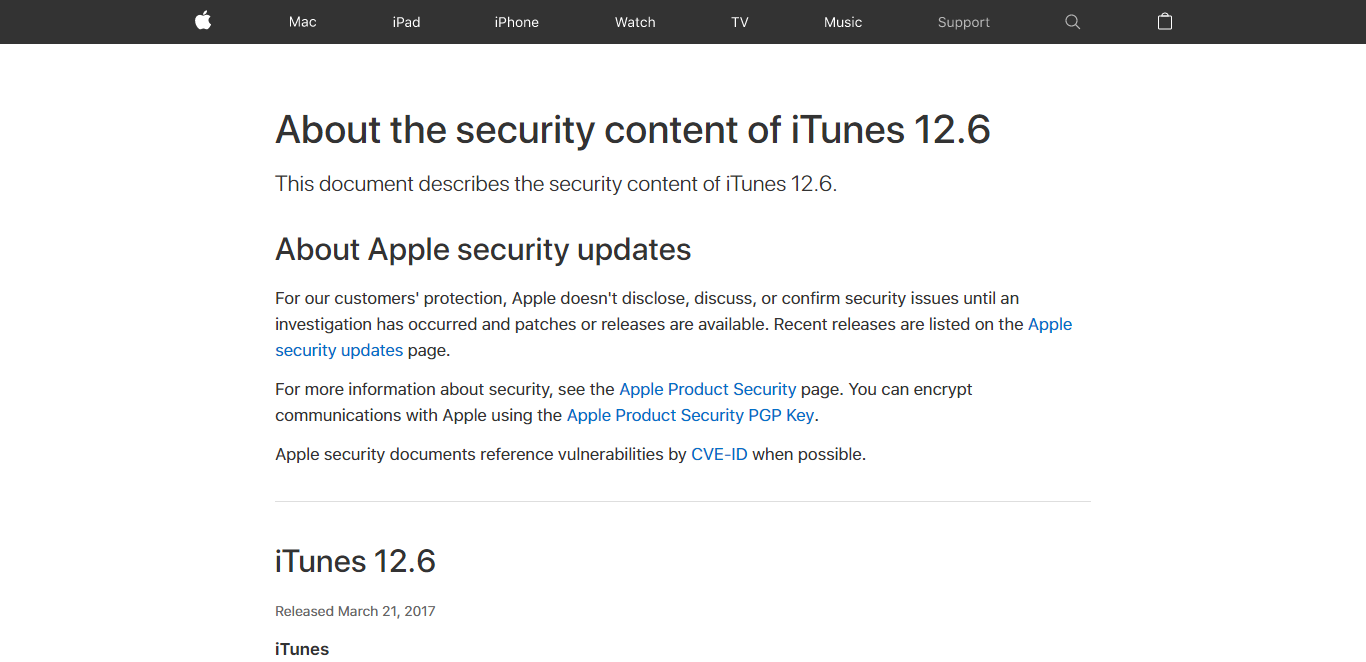
Task: Click the page title heading
Action: click(633, 130)
